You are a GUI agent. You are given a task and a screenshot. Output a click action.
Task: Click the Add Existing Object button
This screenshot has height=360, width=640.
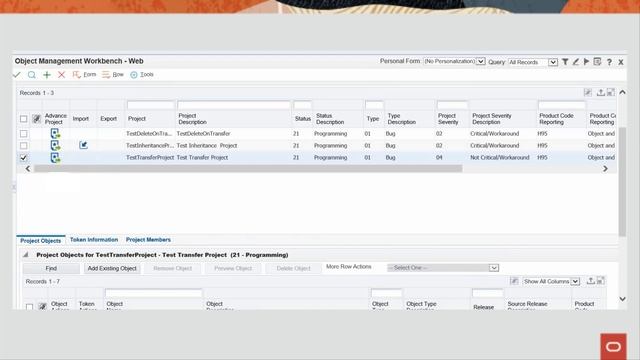coord(112,268)
